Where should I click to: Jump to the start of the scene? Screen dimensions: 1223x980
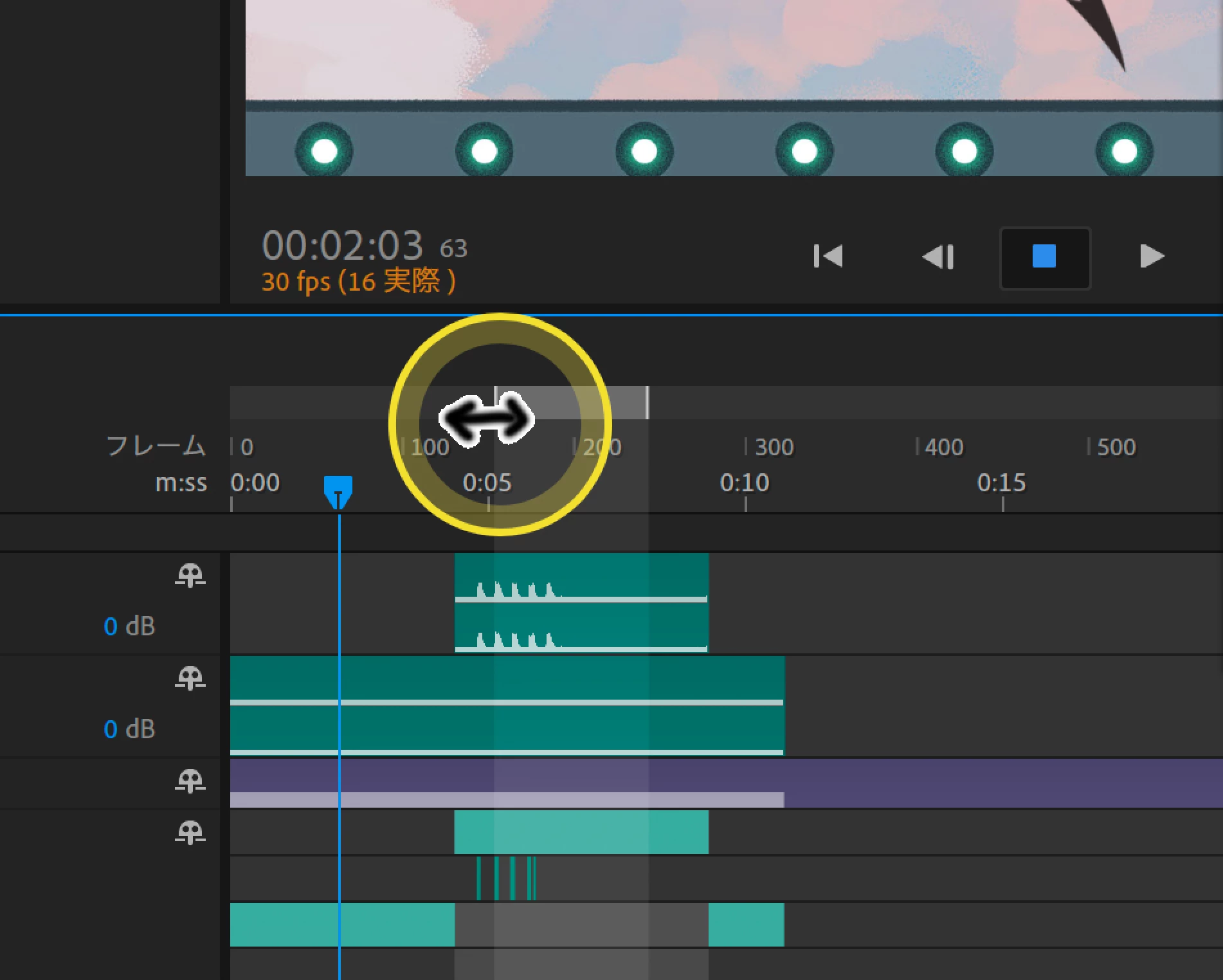(828, 256)
